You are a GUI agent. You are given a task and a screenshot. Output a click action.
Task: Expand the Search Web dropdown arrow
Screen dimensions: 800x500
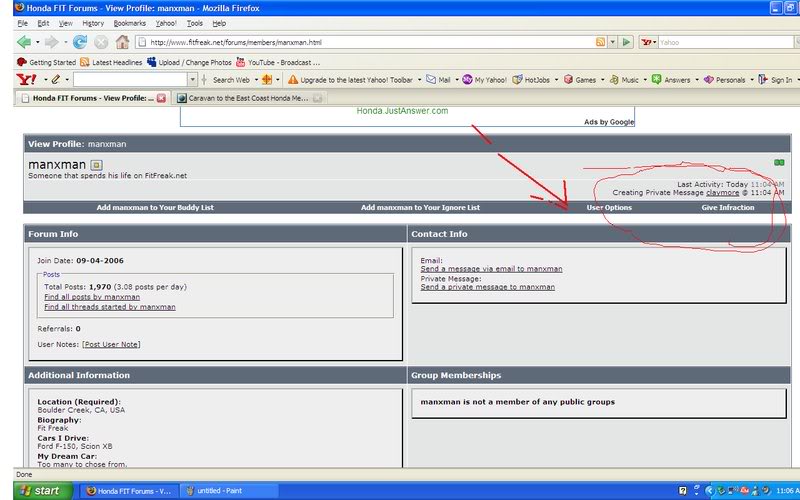256,80
